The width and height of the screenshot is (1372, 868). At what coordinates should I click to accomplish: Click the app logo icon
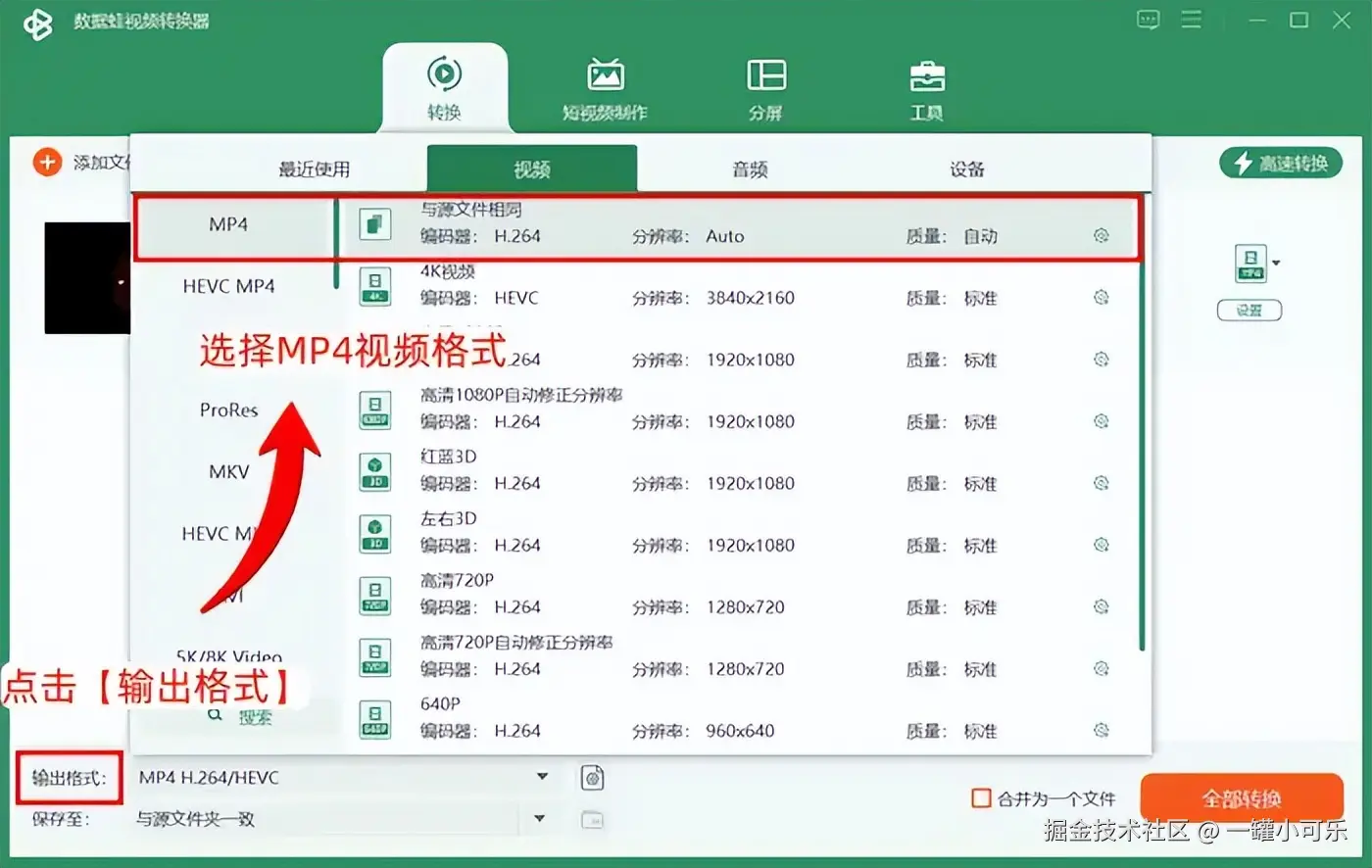[x=38, y=24]
